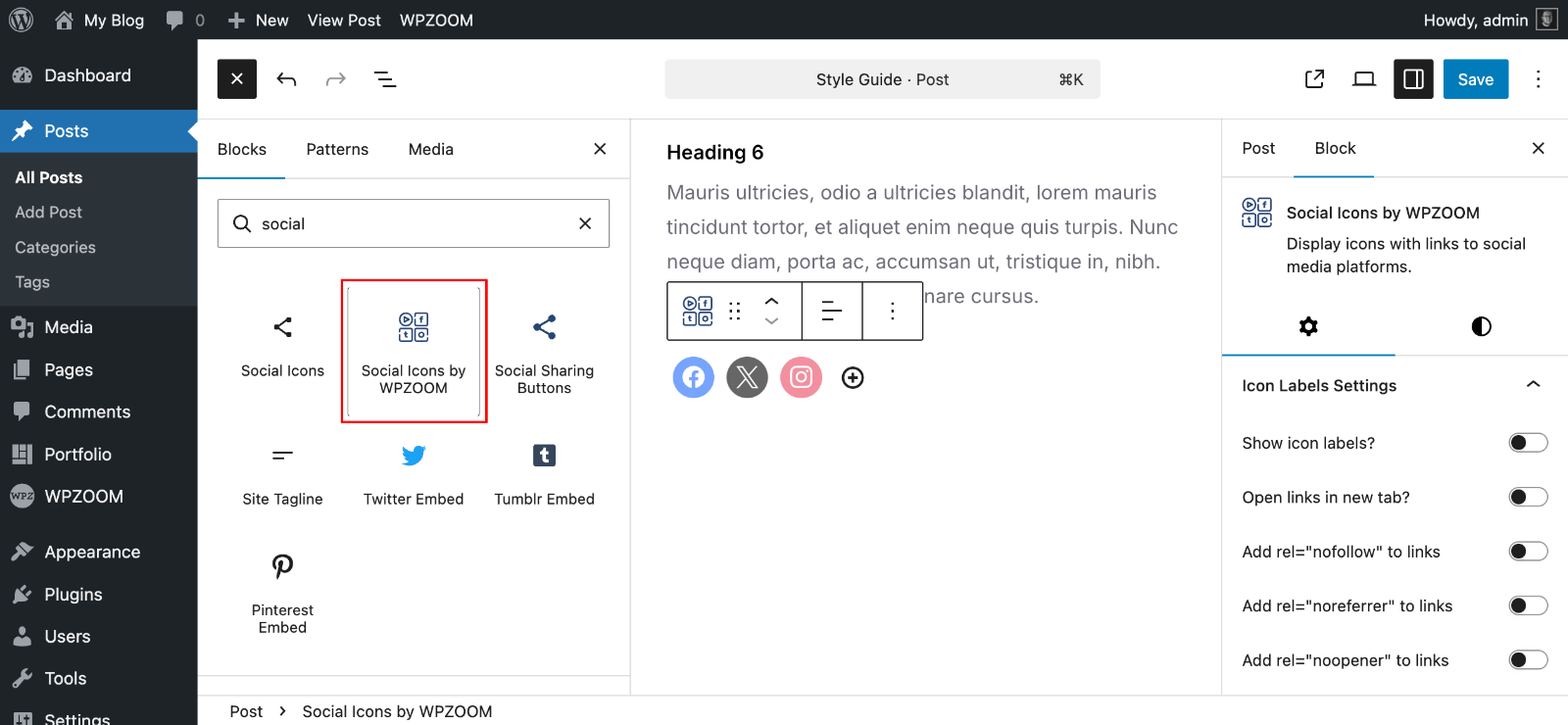Click the Heading 6 text
1568x725 pixels.
[714, 152]
